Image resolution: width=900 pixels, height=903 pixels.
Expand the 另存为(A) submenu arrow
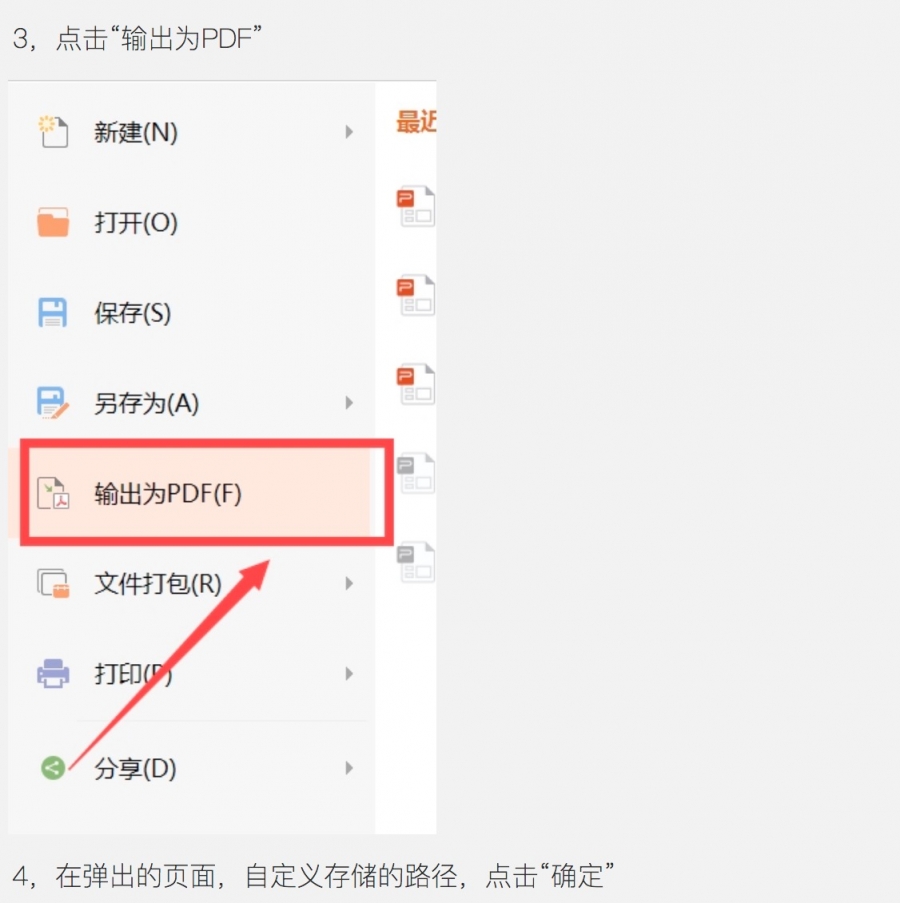[349, 403]
